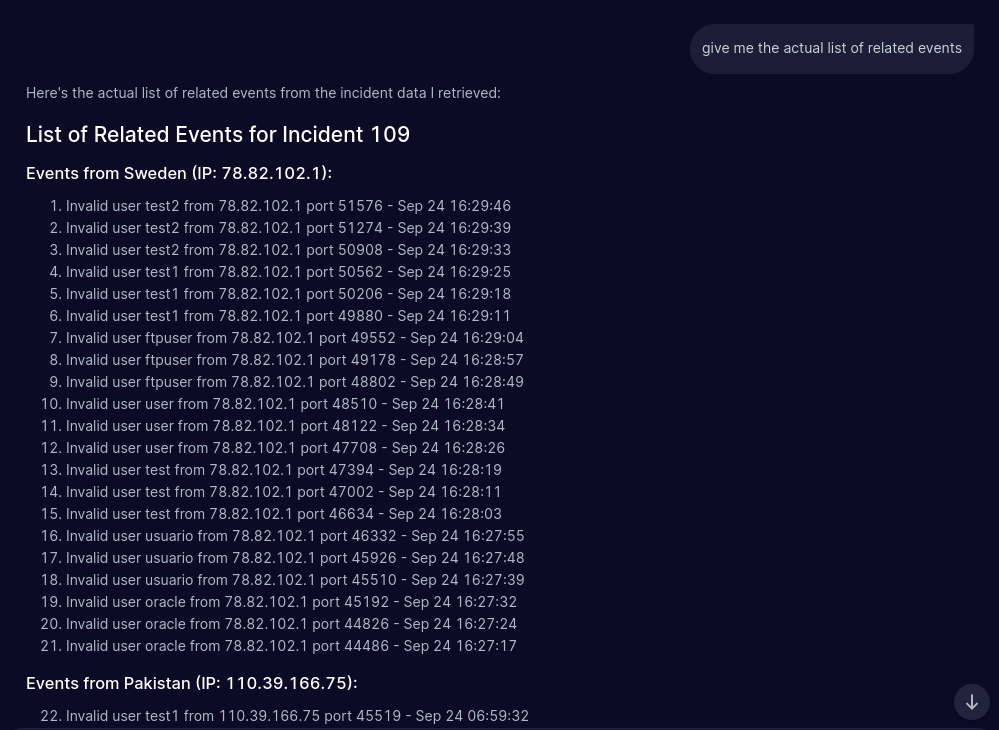Click the scroll-to-bottom arrow button
Viewport: 999px width, 730px height.
point(971,702)
